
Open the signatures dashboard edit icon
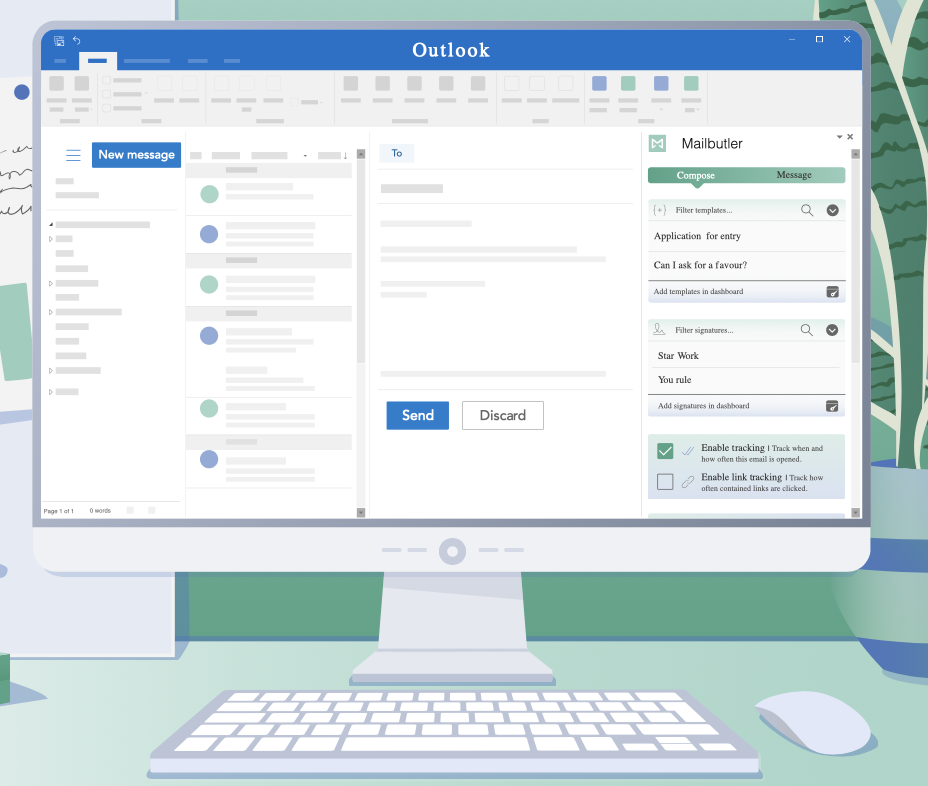tap(832, 406)
